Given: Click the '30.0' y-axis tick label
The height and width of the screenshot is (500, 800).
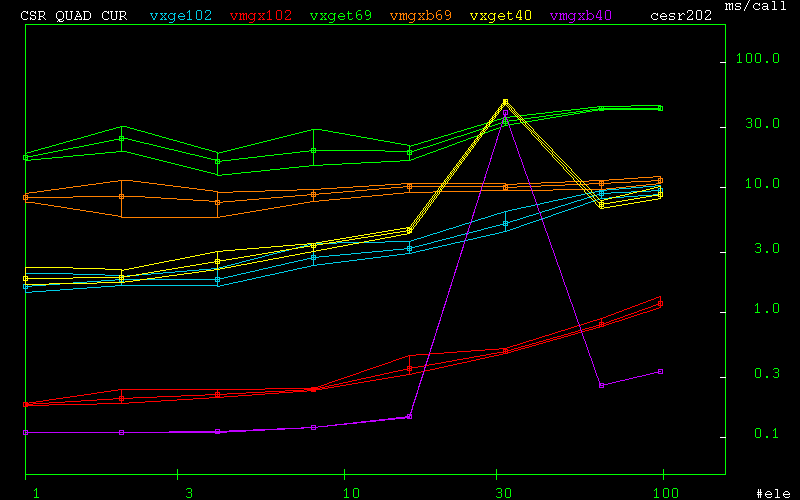Looking at the screenshot, I should pyautogui.click(x=762, y=123).
